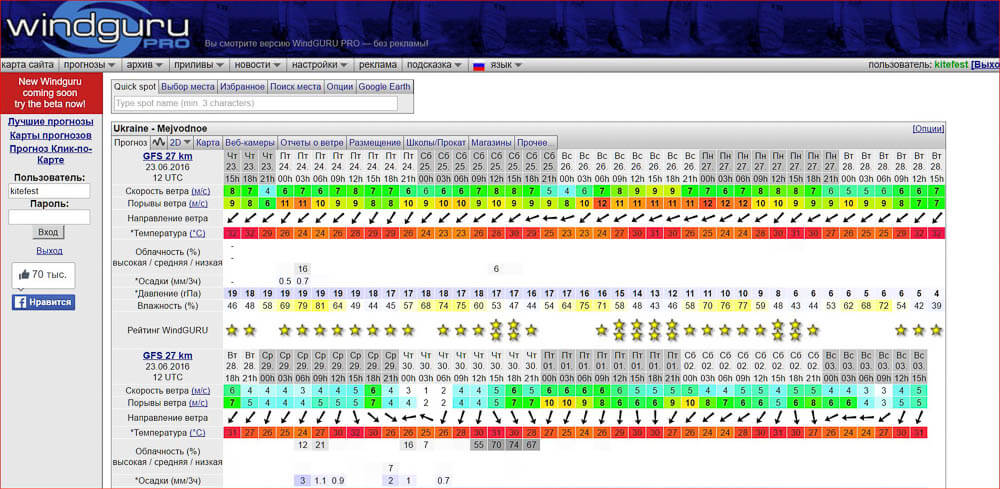
Task: Open the Магазины tab
Action: [491, 142]
